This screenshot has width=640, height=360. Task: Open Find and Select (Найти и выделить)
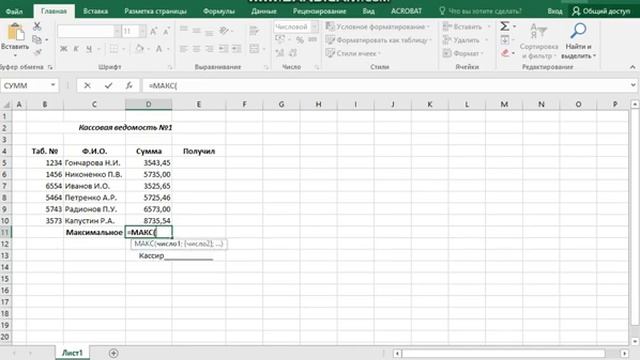pyautogui.click(x=578, y=41)
